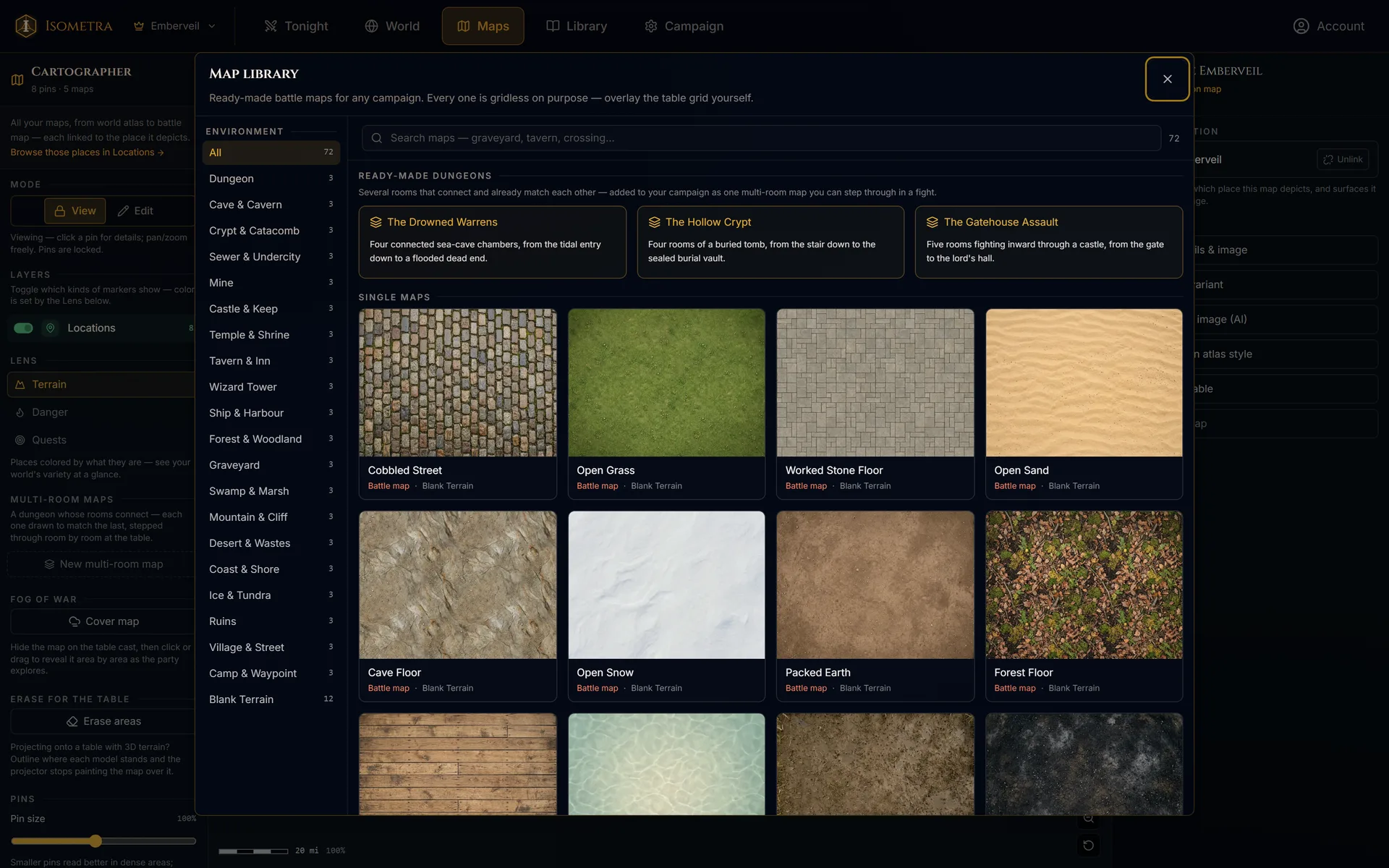The image size is (1389, 868).
Task: Switch to View mode
Action: click(x=75, y=211)
